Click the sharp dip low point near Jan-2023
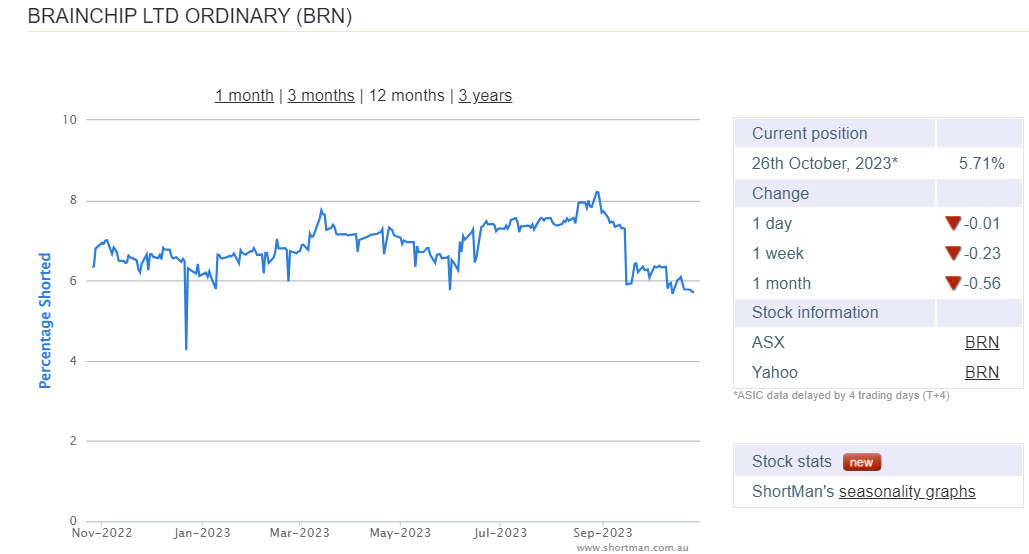The image size is (1029, 554). pos(186,348)
